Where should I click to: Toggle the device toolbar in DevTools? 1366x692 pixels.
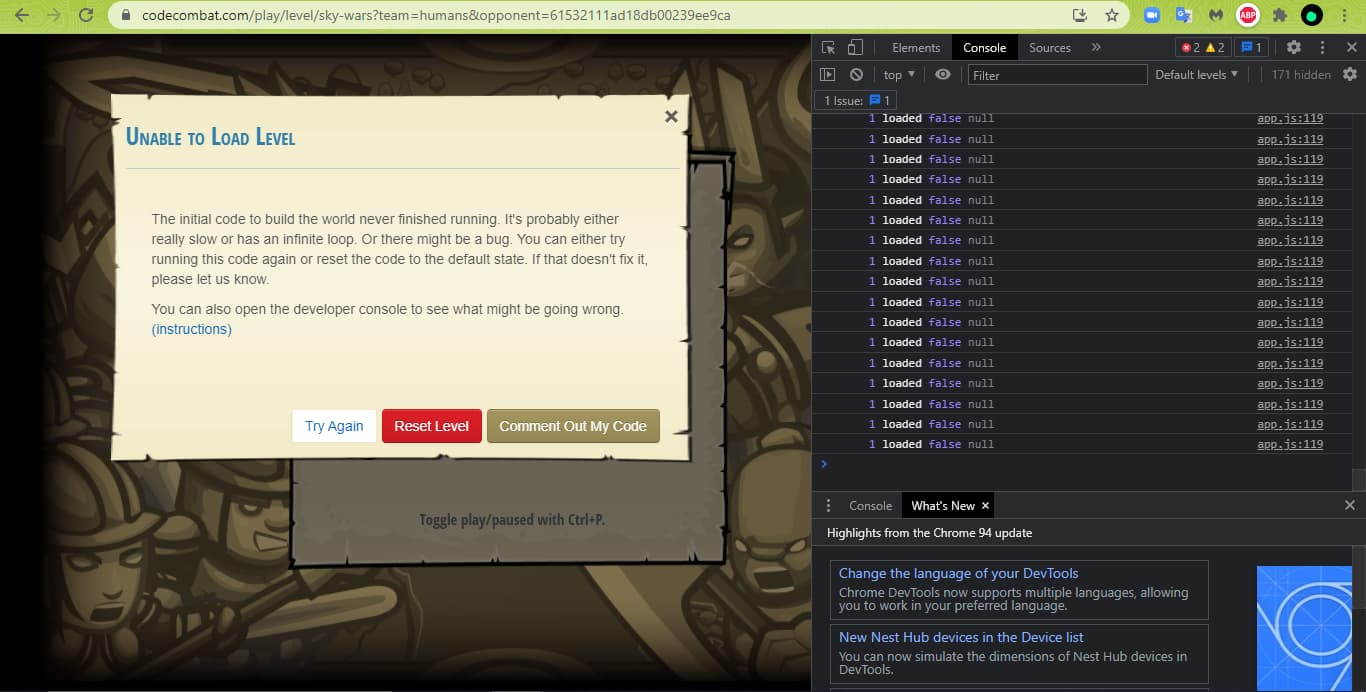click(x=855, y=47)
